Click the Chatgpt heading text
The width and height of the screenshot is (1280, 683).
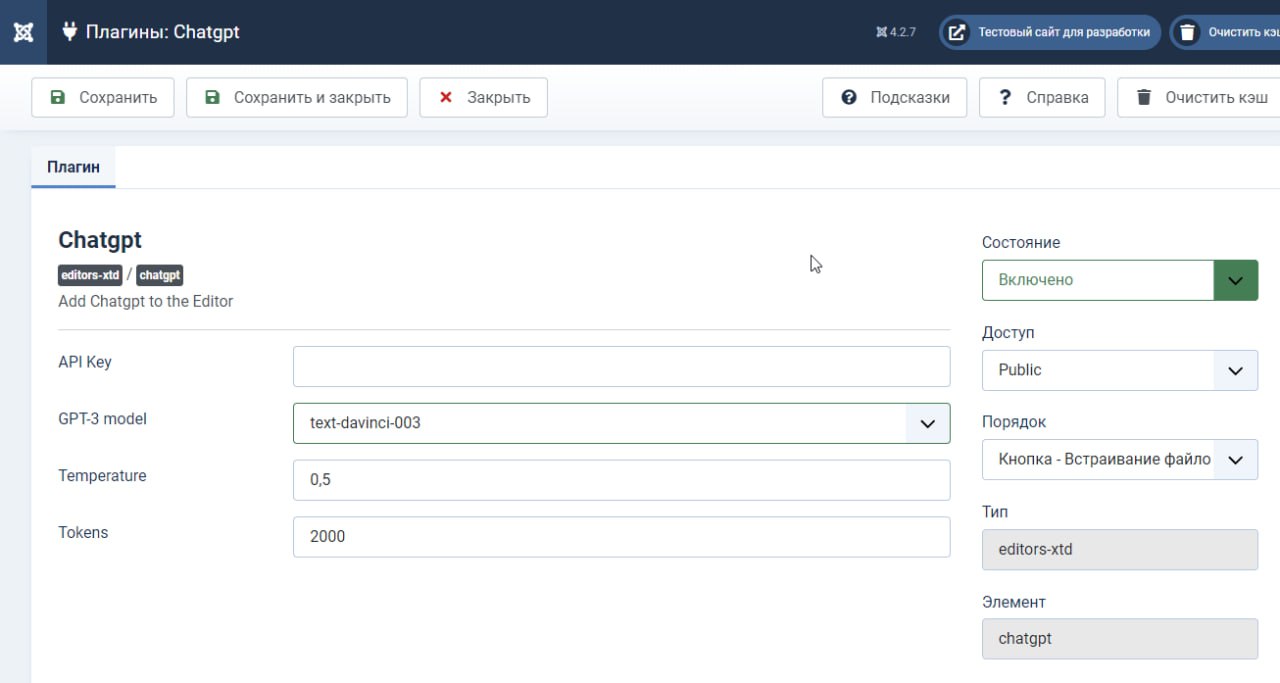pyautogui.click(x=100, y=240)
